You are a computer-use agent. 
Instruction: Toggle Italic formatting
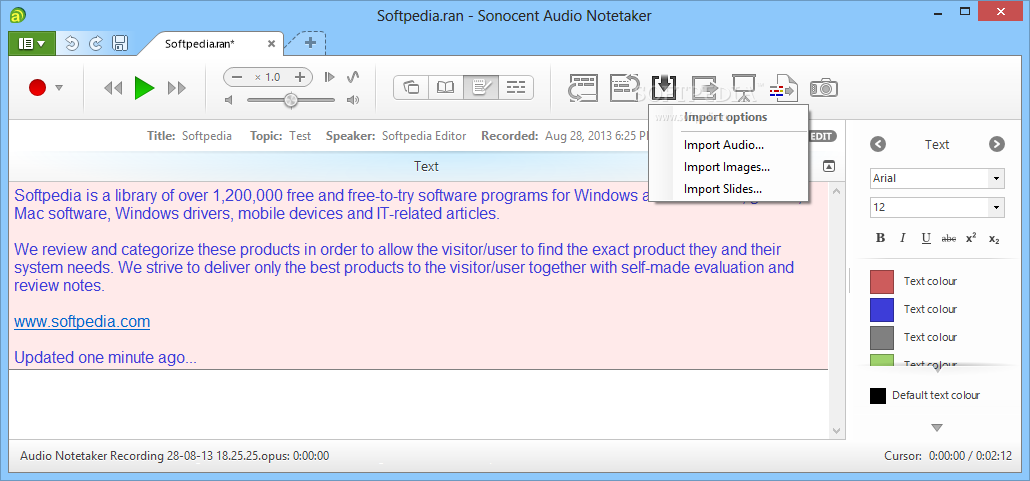click(x=903, y=238)
